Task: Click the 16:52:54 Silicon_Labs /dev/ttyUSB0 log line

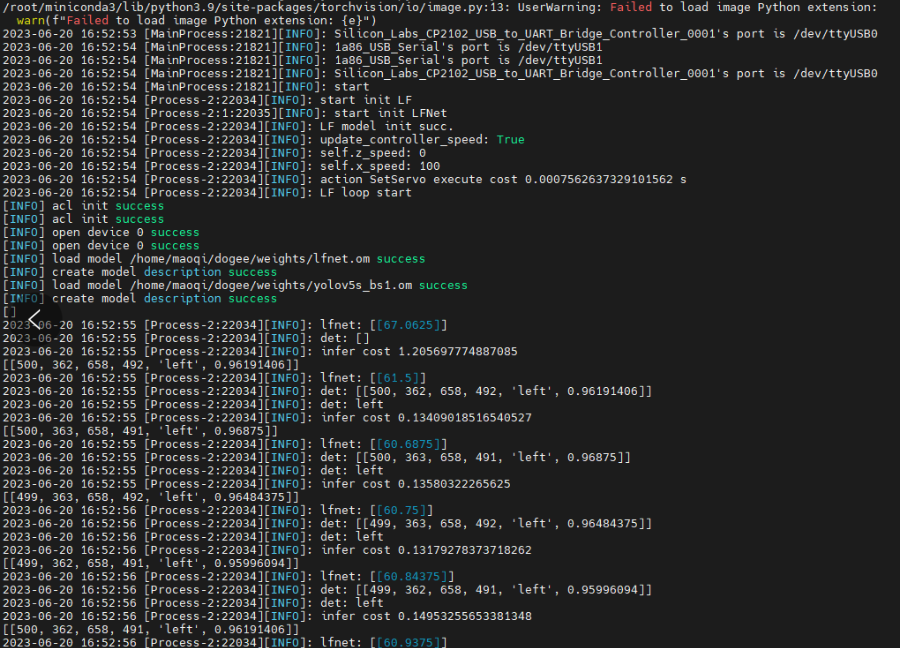Action: pos(440,73)
